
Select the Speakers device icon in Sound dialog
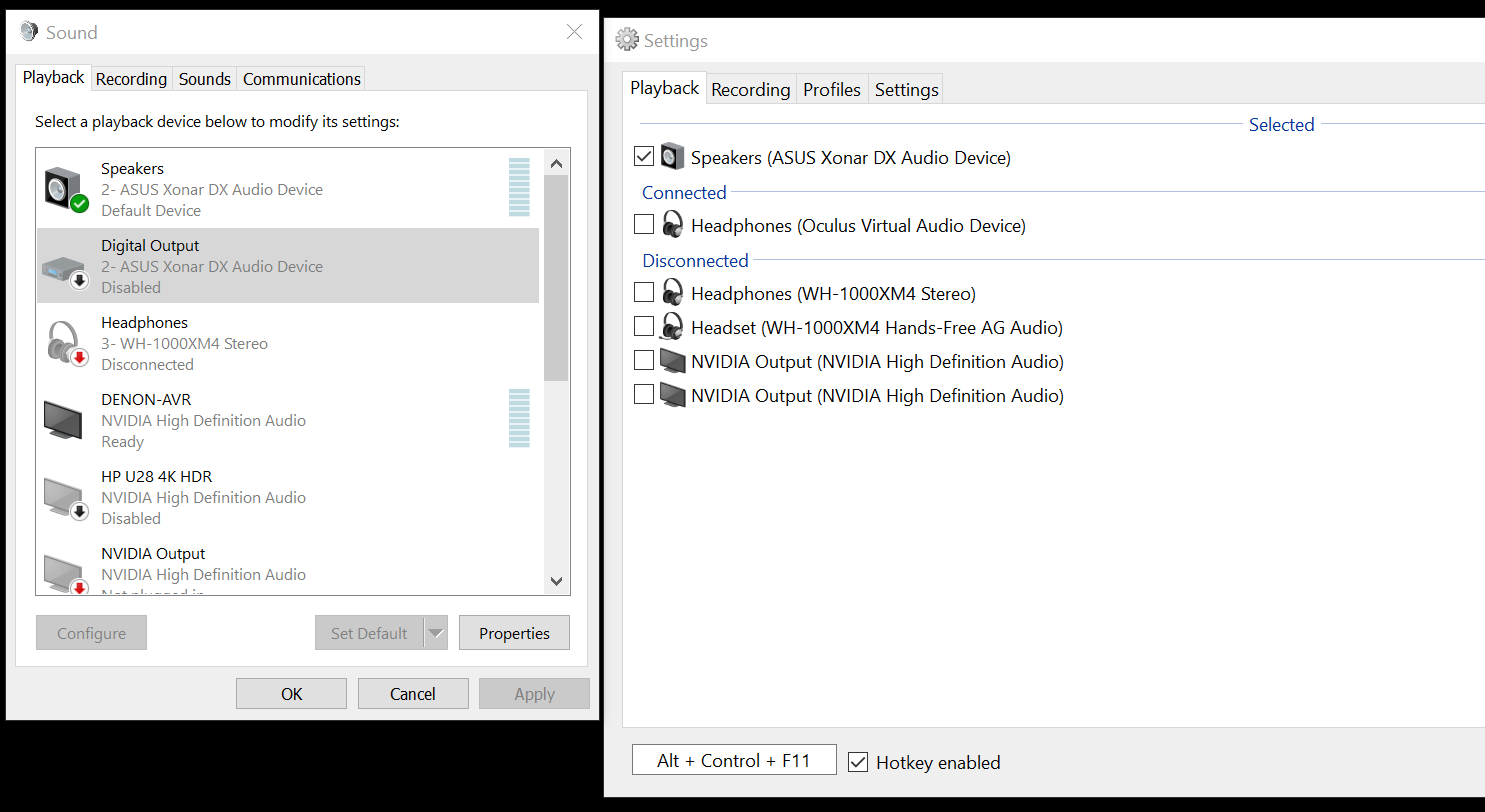coord(62,187)
